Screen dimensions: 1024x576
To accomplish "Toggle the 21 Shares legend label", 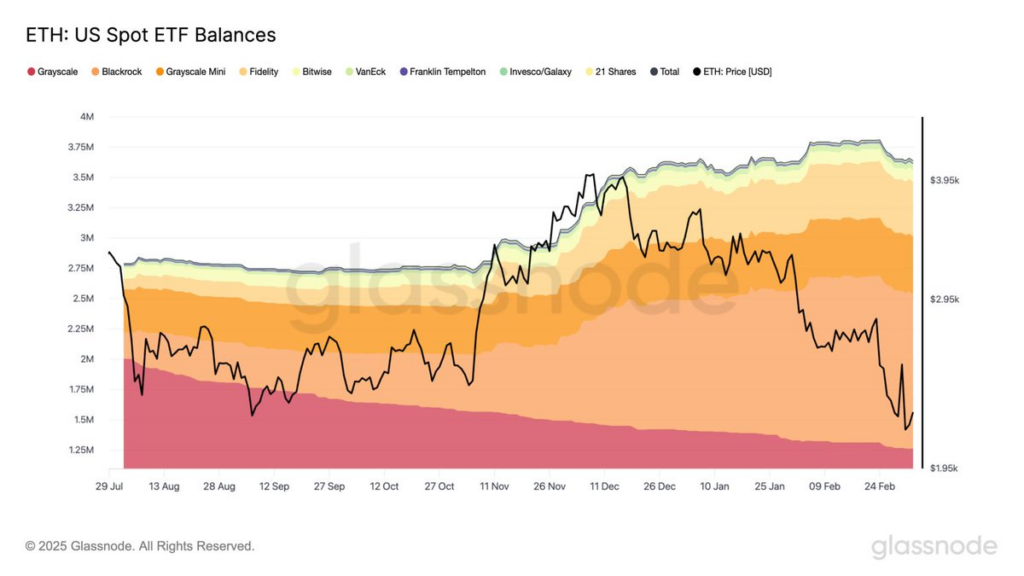I will (x=615, y=72).
